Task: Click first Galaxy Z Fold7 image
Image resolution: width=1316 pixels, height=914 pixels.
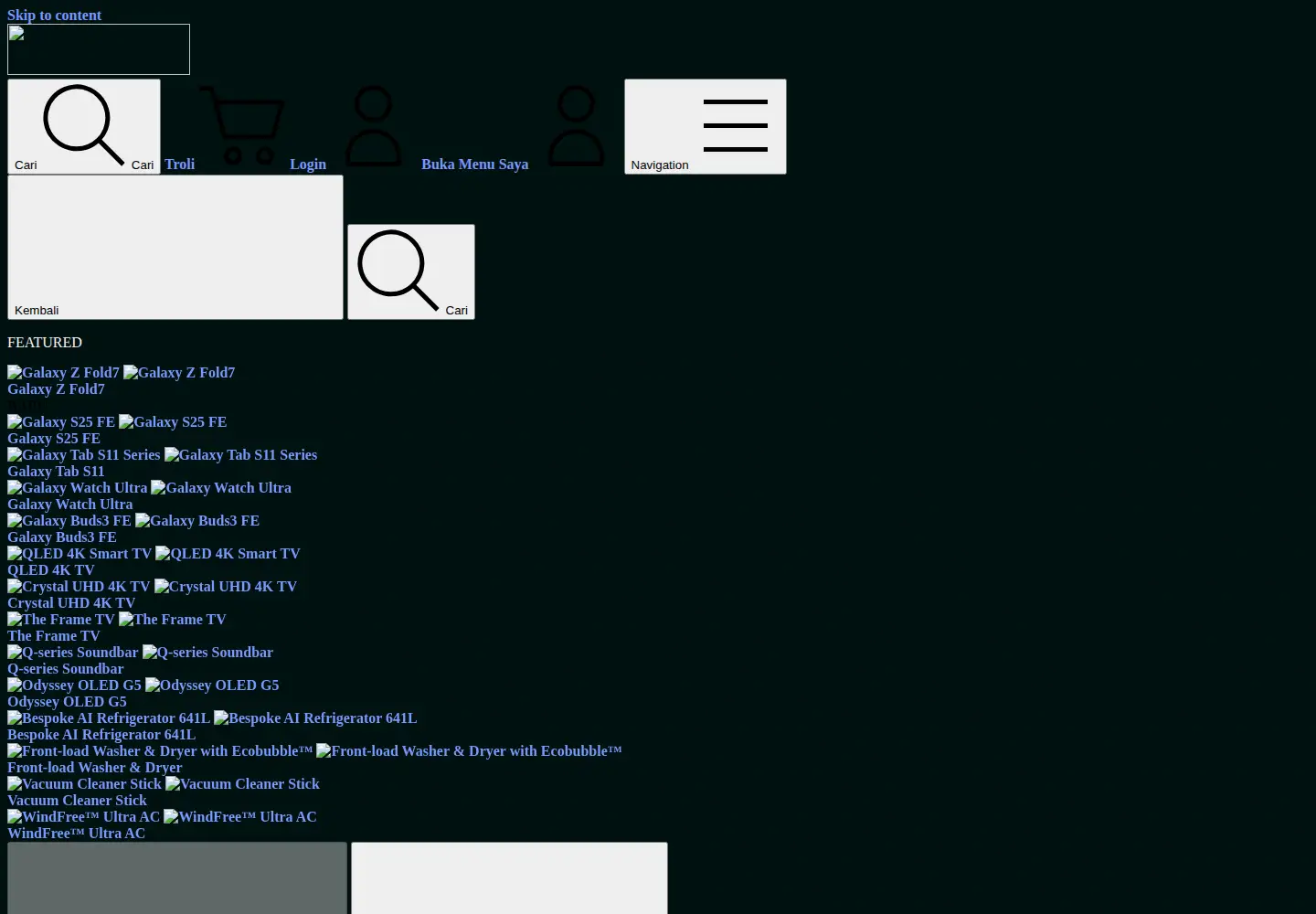Action: 63,373
